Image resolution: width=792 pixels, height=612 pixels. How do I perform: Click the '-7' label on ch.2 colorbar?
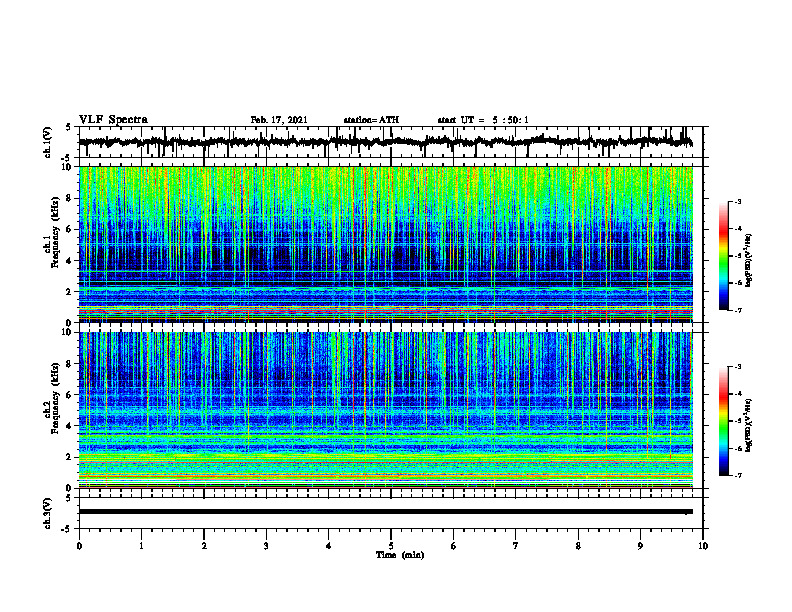click(737, 475)
